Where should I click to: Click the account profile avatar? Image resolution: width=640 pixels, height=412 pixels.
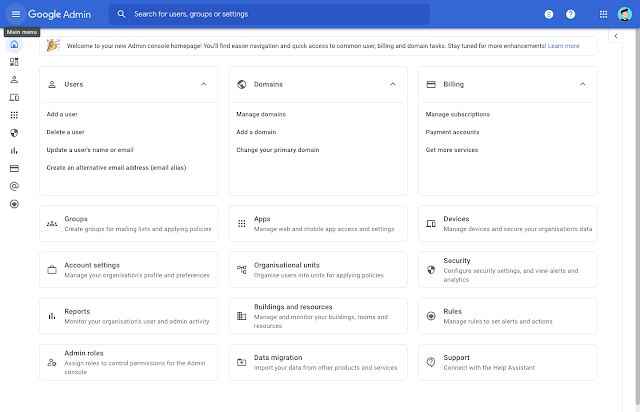(624, 14)
